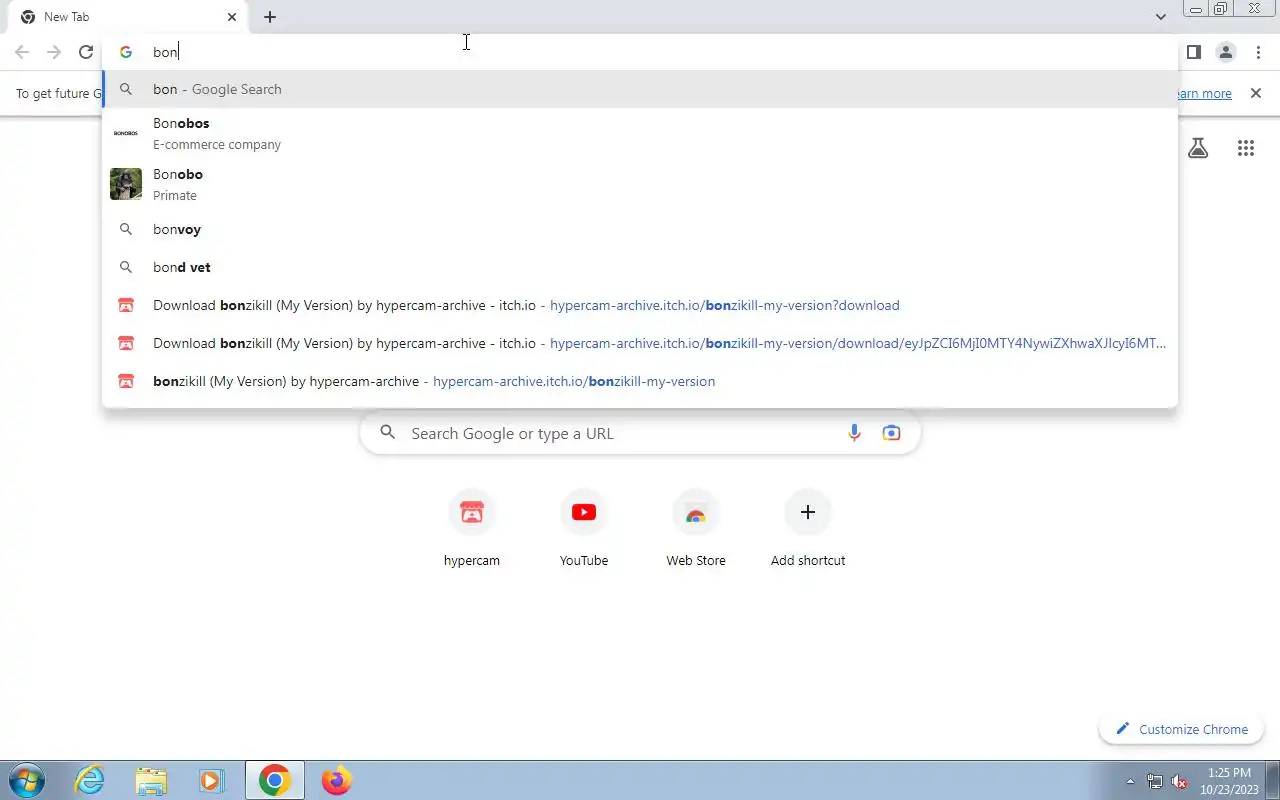1280x800 pixels.
Task: Open the Web Store shortcut
Action: tap(696, 529)
